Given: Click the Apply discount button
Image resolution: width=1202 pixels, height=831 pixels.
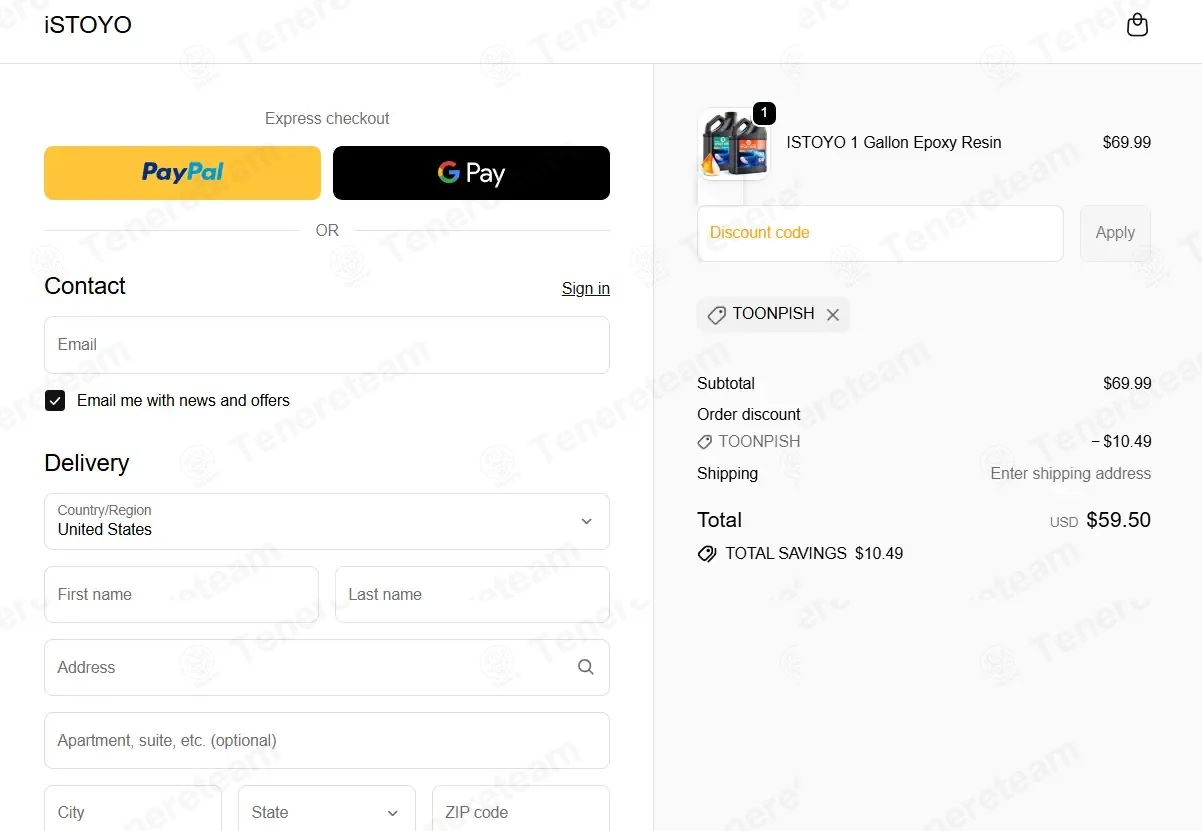Looking at the screenshot, I should [1115, 233].
